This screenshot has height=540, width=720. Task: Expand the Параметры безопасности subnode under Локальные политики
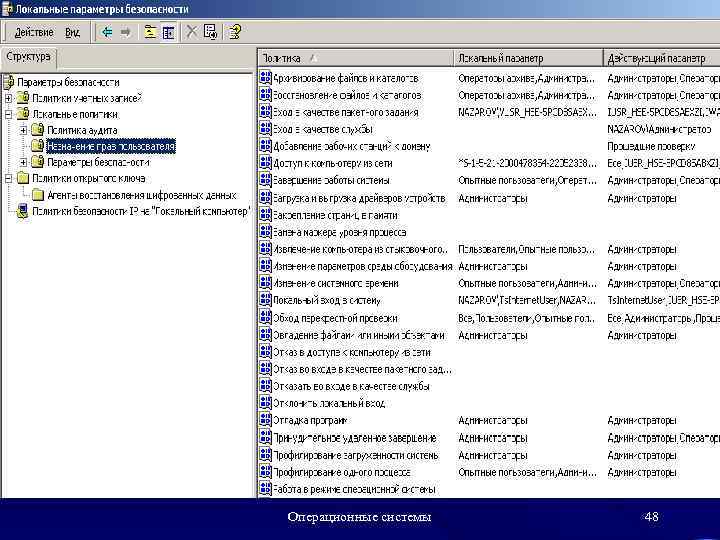click(23, 162)
